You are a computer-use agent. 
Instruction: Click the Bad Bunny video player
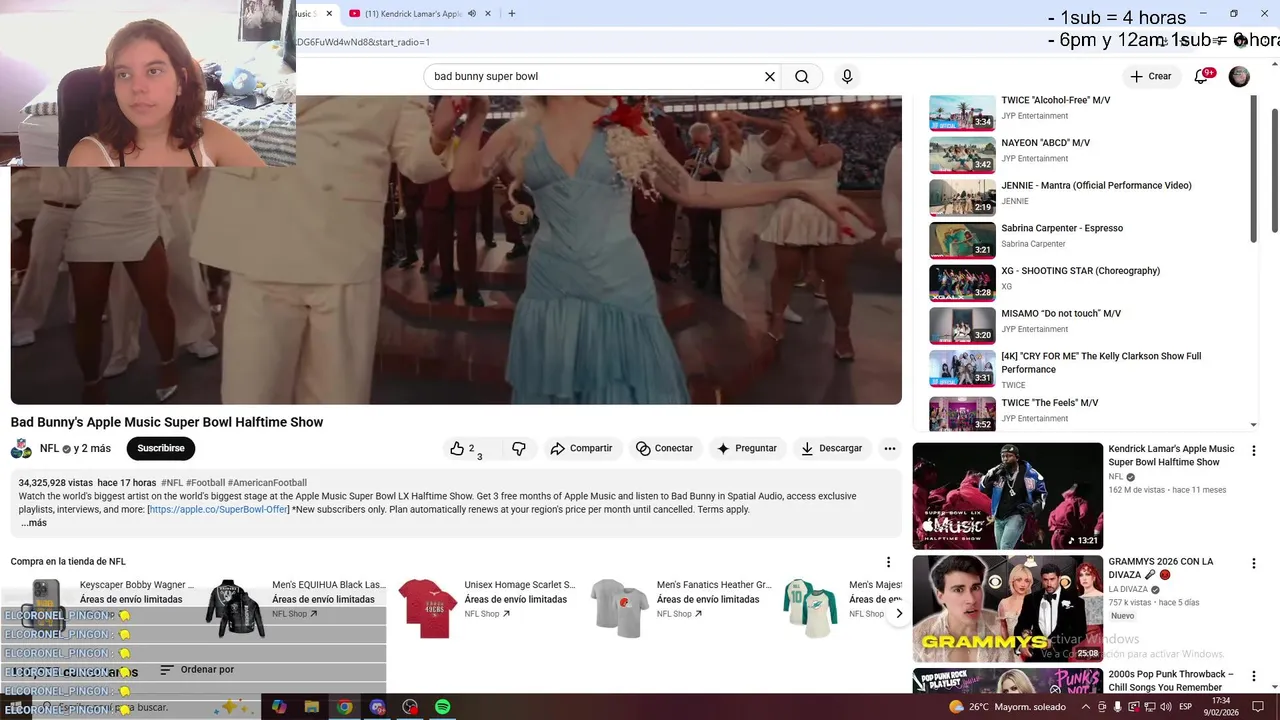click(456, 250)
